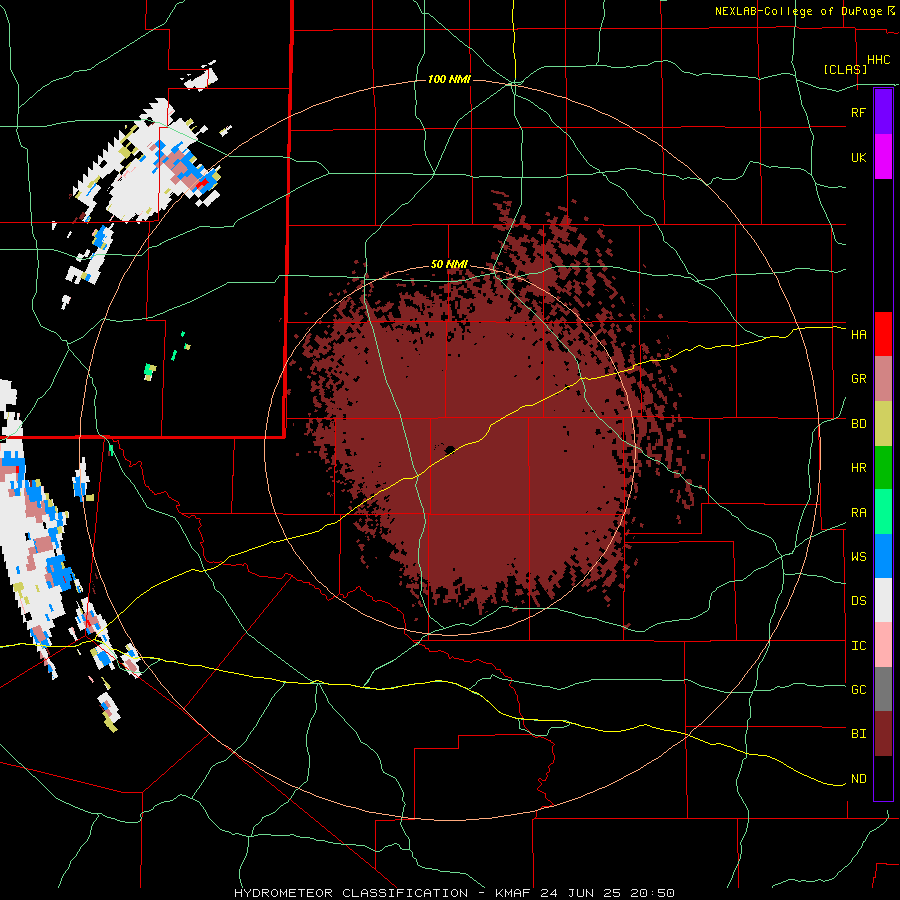900x900 pixels.
Task: Click the '[CLAS]' units label
Action: [x=845, y=69]
